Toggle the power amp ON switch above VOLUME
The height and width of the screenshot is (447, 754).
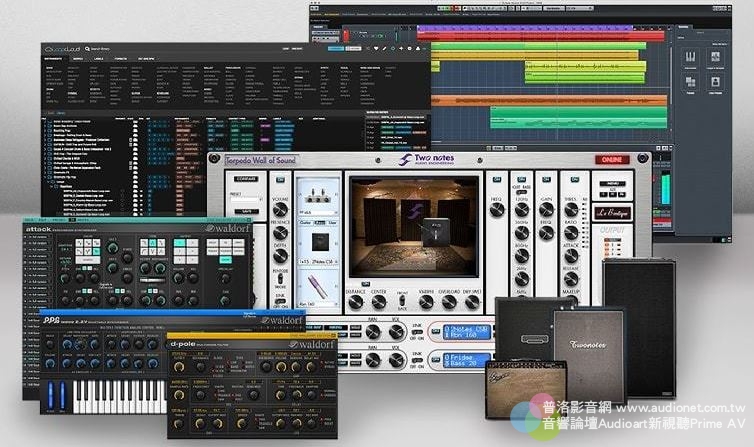pos(280,180)
